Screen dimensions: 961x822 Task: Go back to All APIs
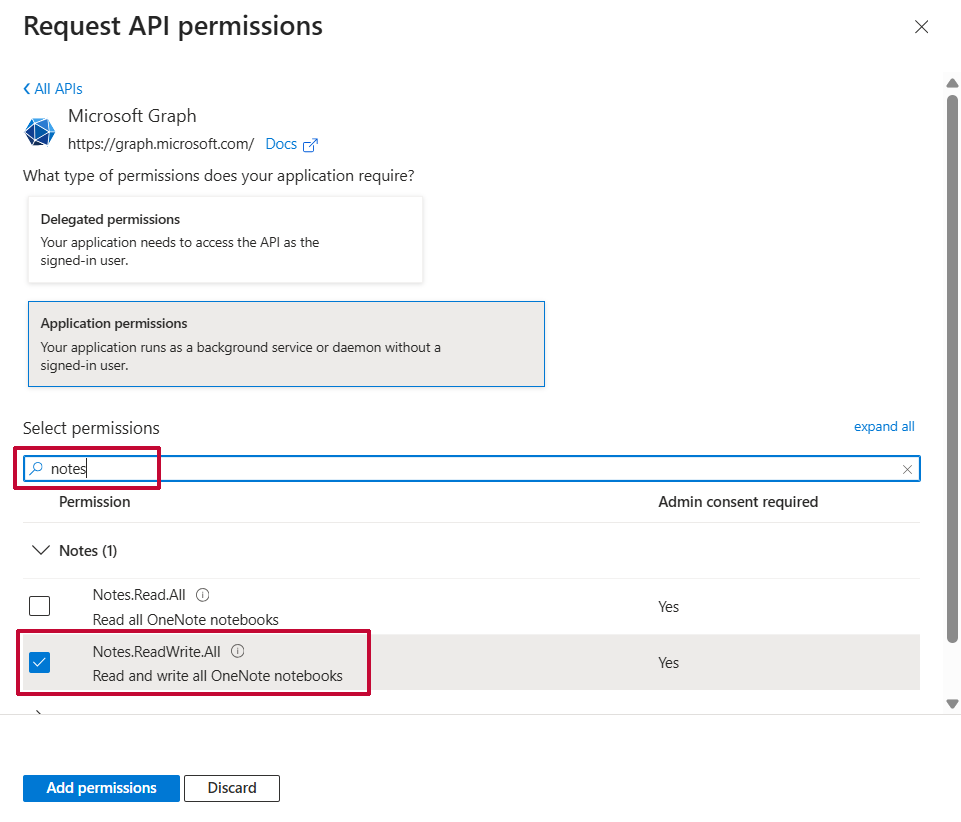point(53,89)
